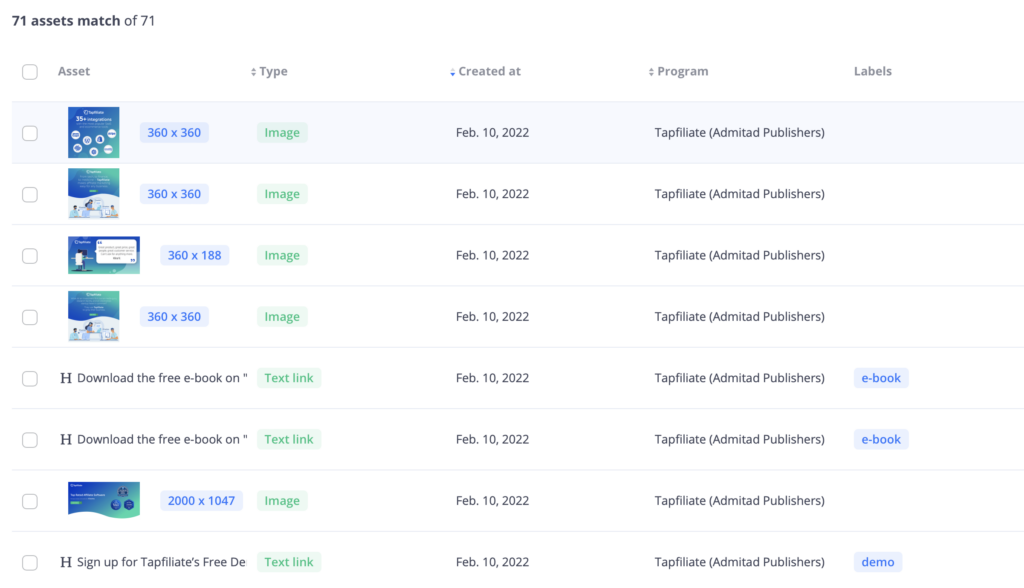Click the H icon before the first Download e-book link

point(66,378)
